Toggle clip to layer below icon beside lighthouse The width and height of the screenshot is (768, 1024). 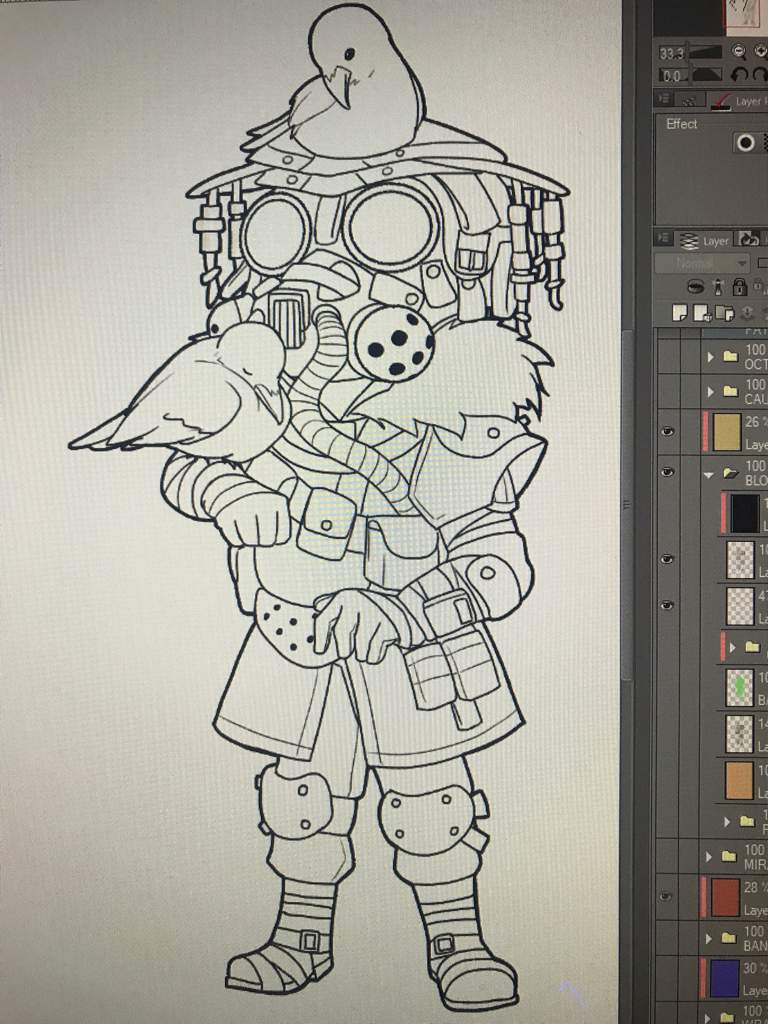[x=696, y=287]
